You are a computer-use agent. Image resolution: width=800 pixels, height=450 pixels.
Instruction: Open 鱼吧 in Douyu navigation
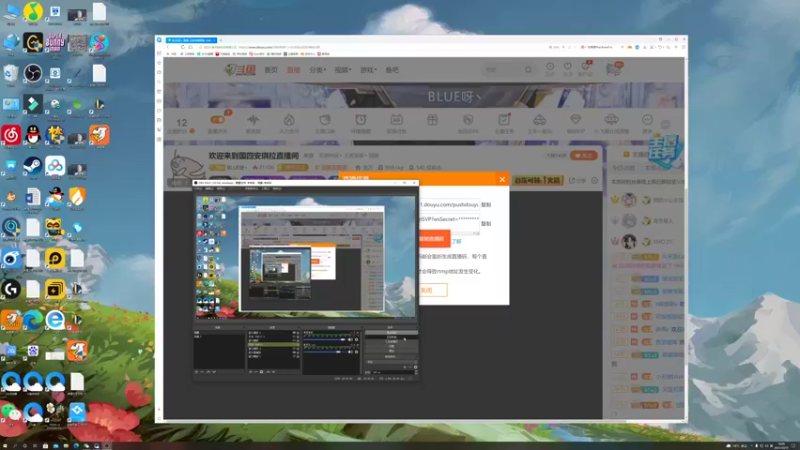pos(392,70)
